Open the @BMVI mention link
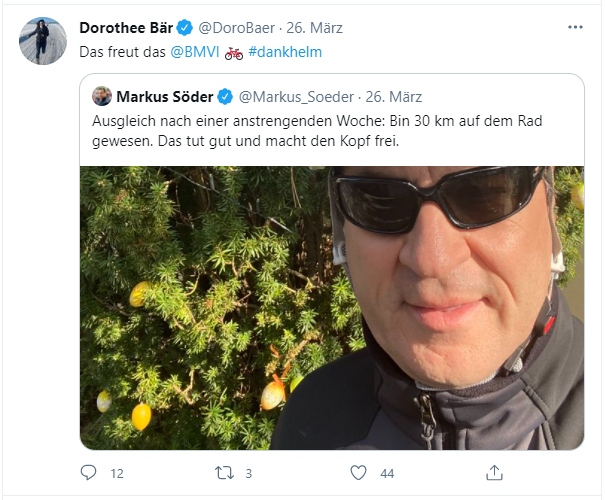The image size is (605, 500). point(195,52)
